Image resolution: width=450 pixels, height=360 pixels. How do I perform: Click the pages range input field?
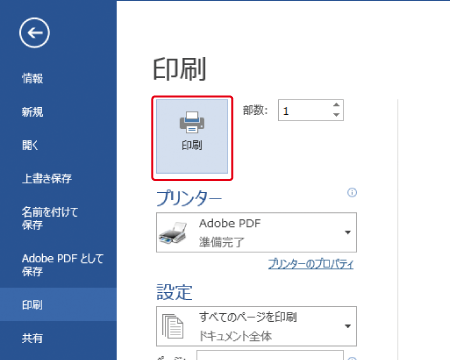[x=270, y=355]
